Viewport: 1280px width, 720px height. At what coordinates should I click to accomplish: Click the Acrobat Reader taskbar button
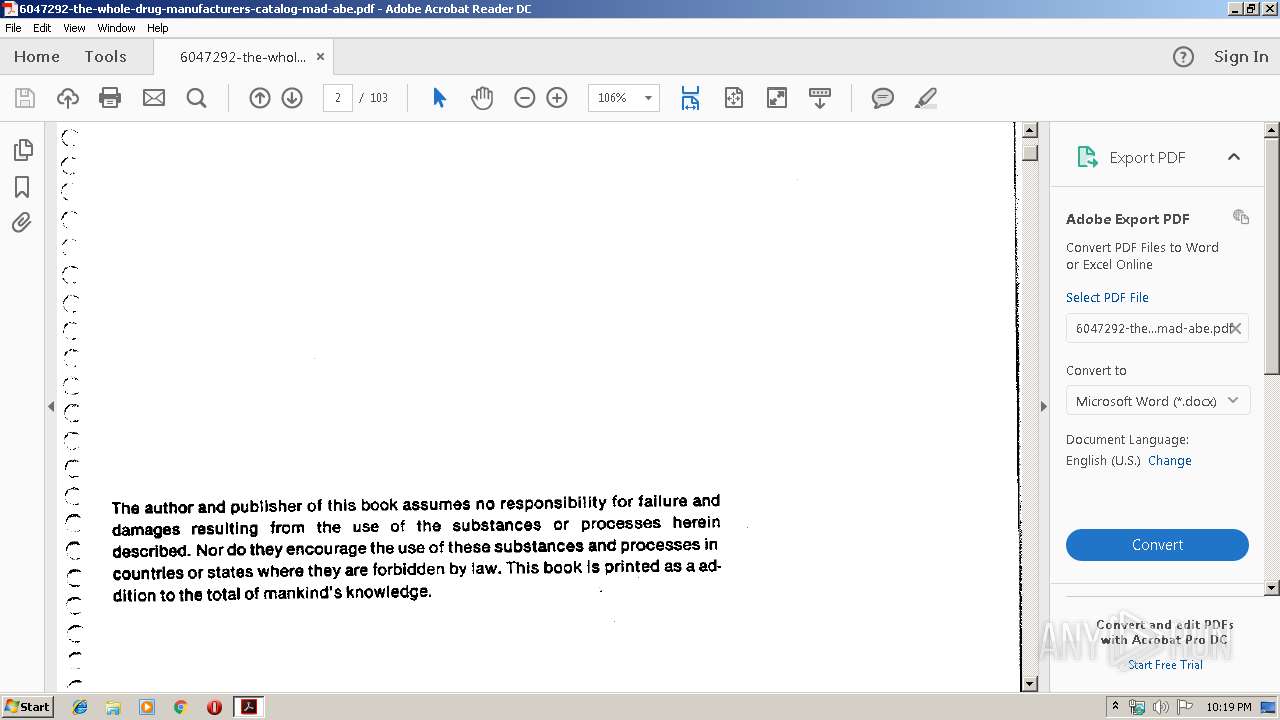[x=248, y=707]
